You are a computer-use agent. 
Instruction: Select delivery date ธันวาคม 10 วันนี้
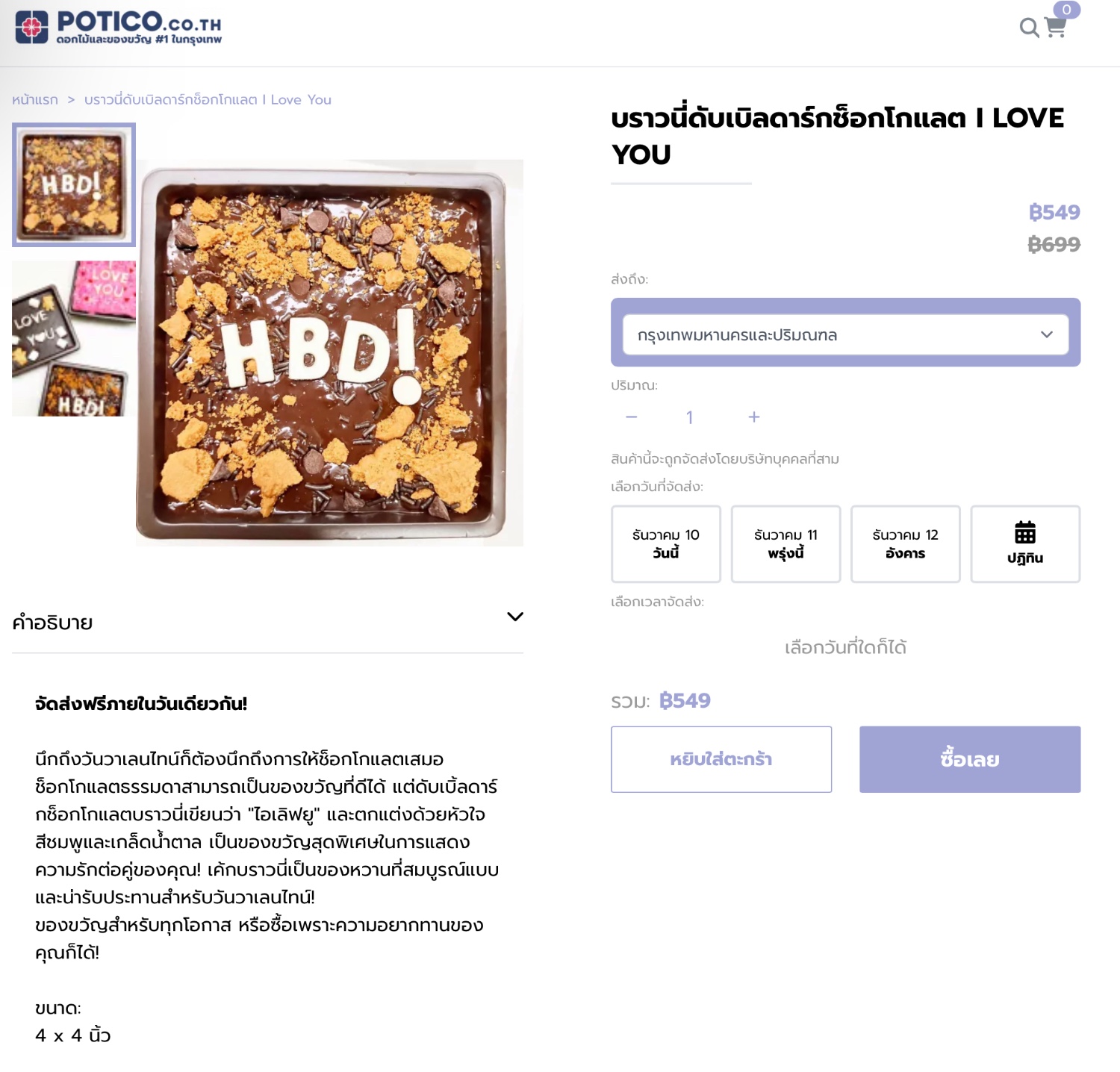coord(666,543)
